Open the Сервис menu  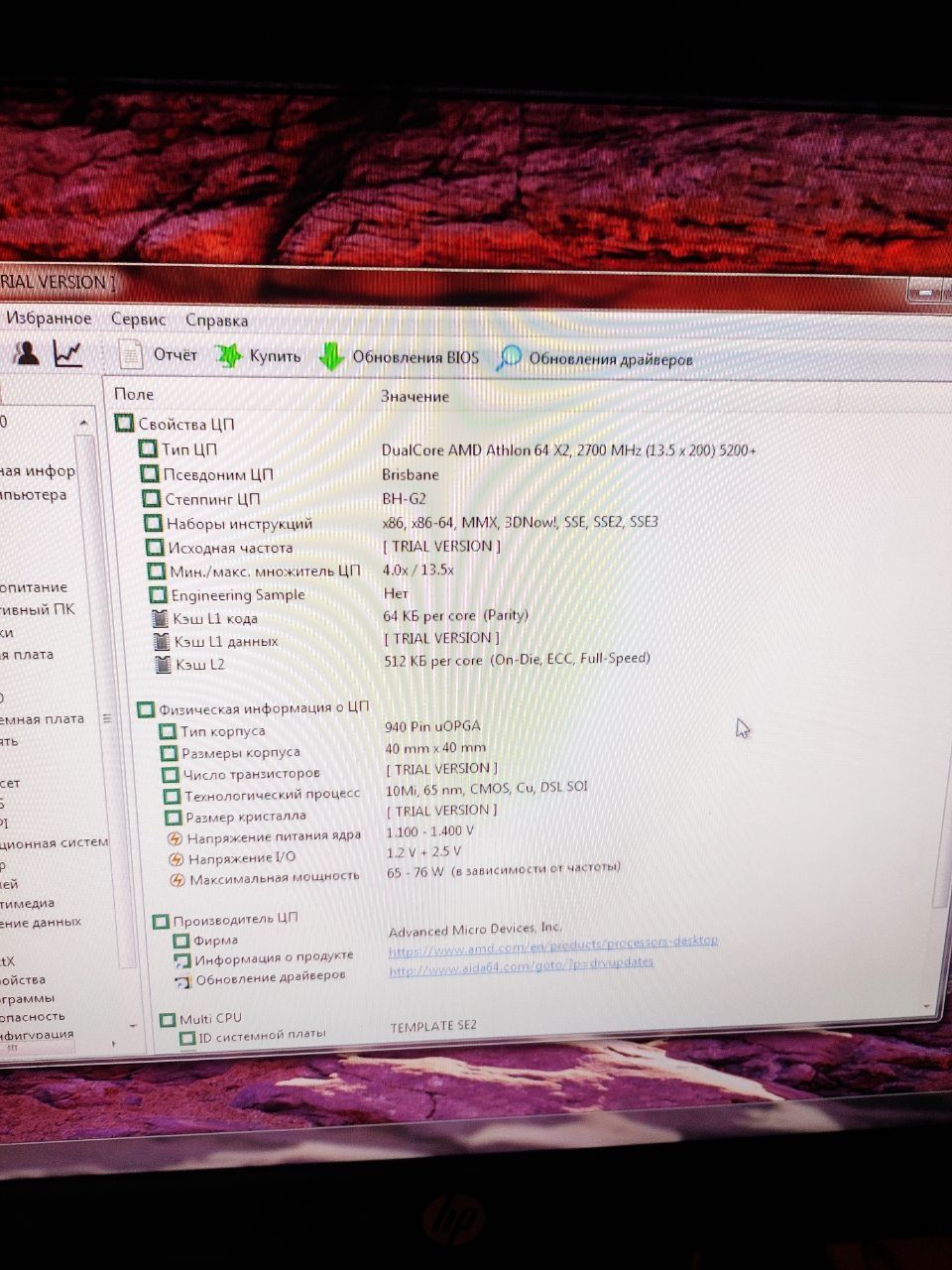(x=138, y=319)
